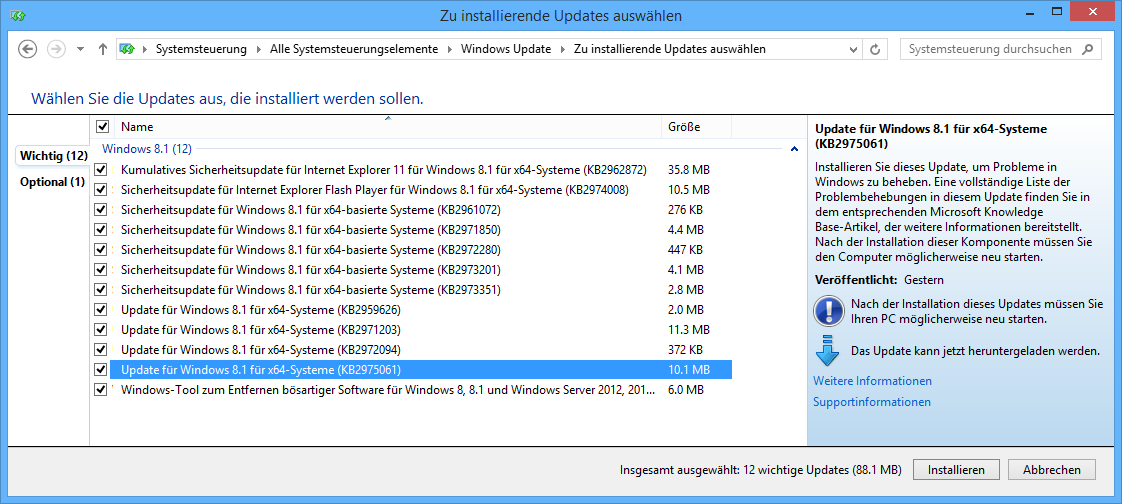1122x504 pixels.
Task: Uncheck the Flash Player update KB2974008
Action: [101, 190]
